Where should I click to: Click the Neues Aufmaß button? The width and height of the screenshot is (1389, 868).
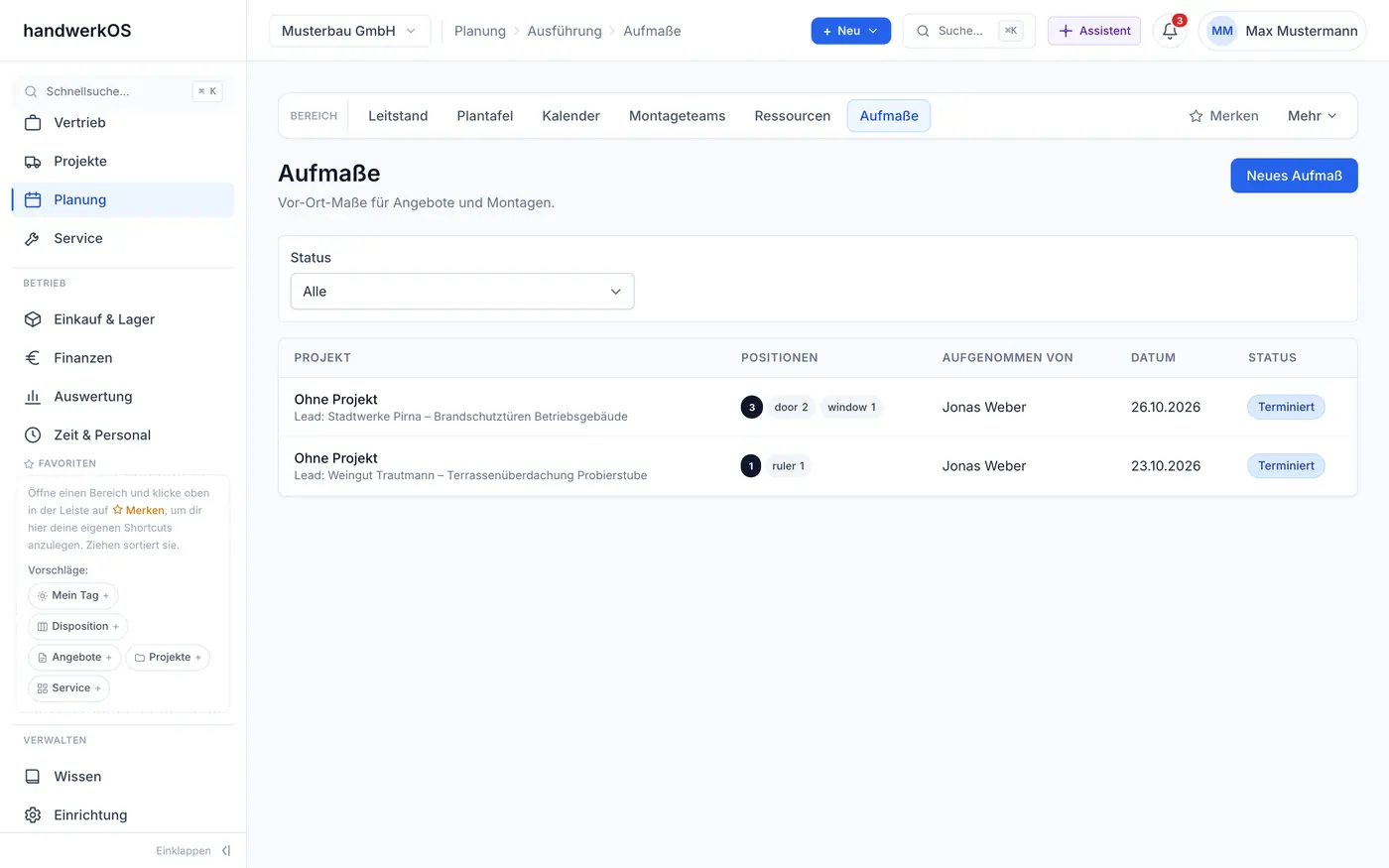(x=1294, y=176)
